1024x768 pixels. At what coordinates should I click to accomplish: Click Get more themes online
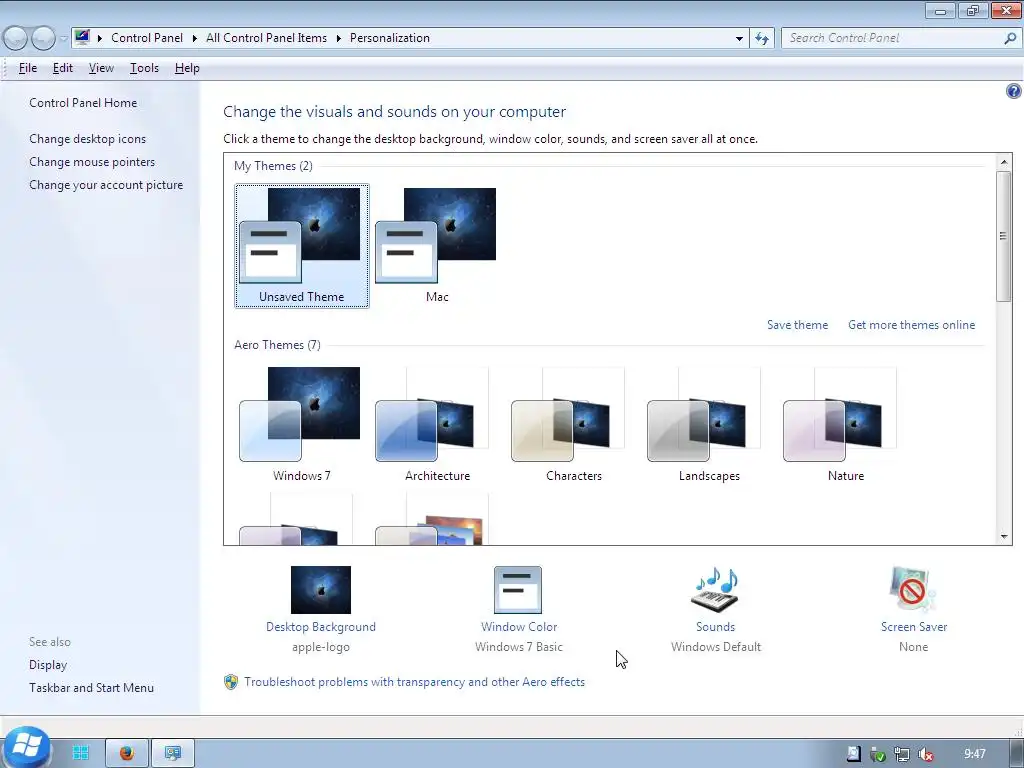click(912, 325)
